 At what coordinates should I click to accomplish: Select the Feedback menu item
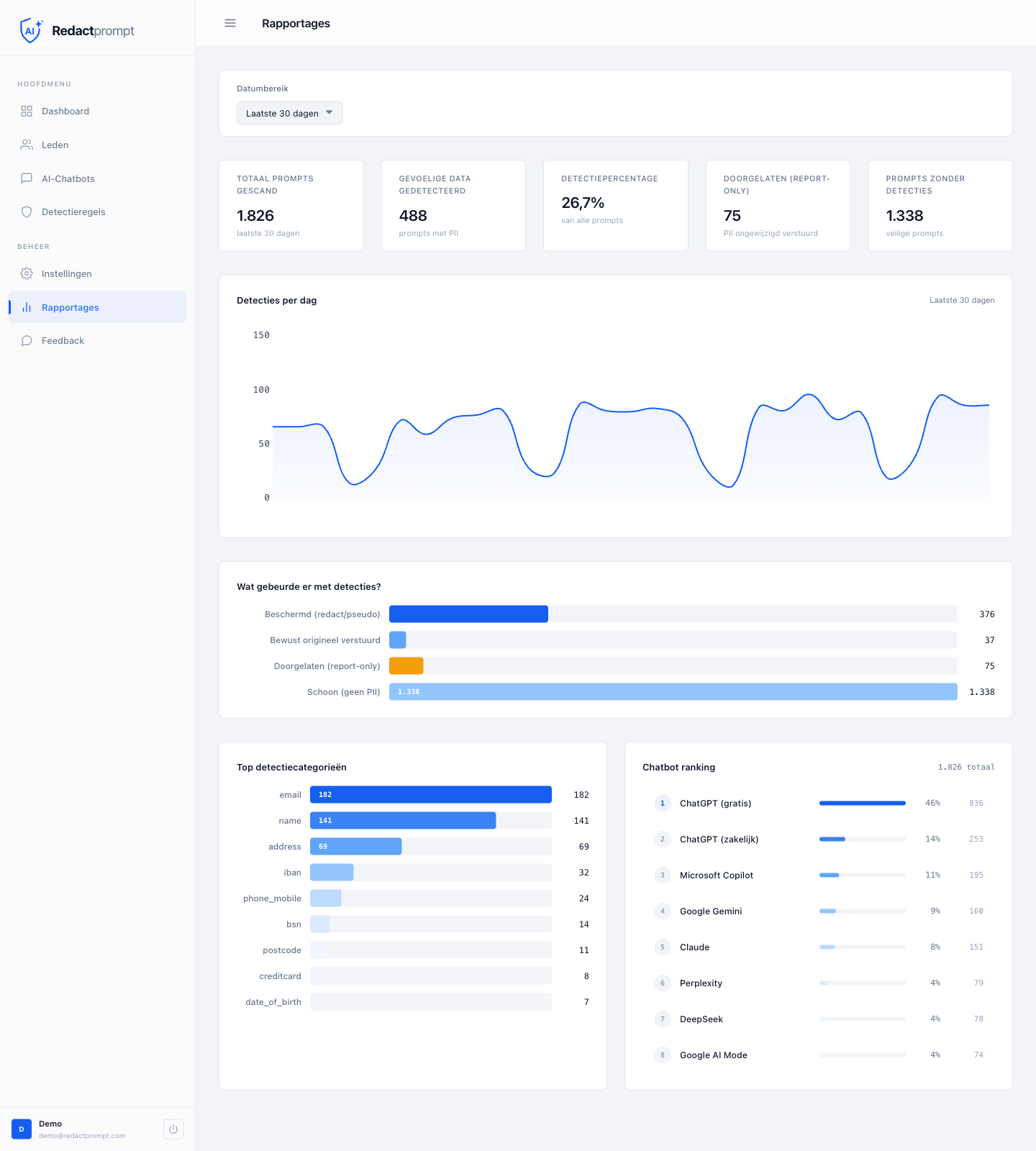pyautogui.click(x=97, y=340)
